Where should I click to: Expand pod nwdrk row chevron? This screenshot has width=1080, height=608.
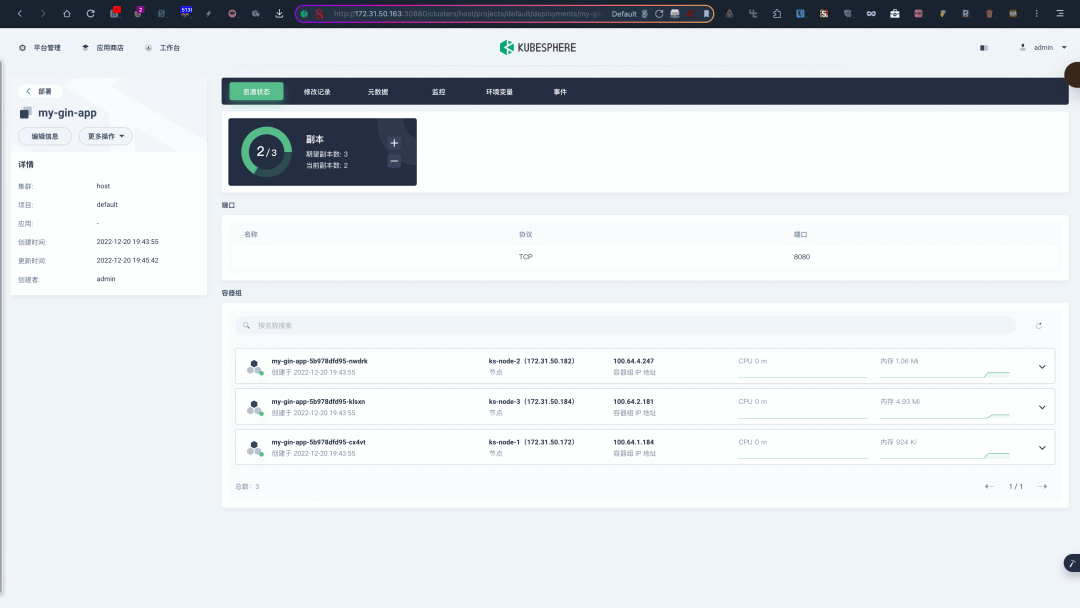pos(1042,367)
